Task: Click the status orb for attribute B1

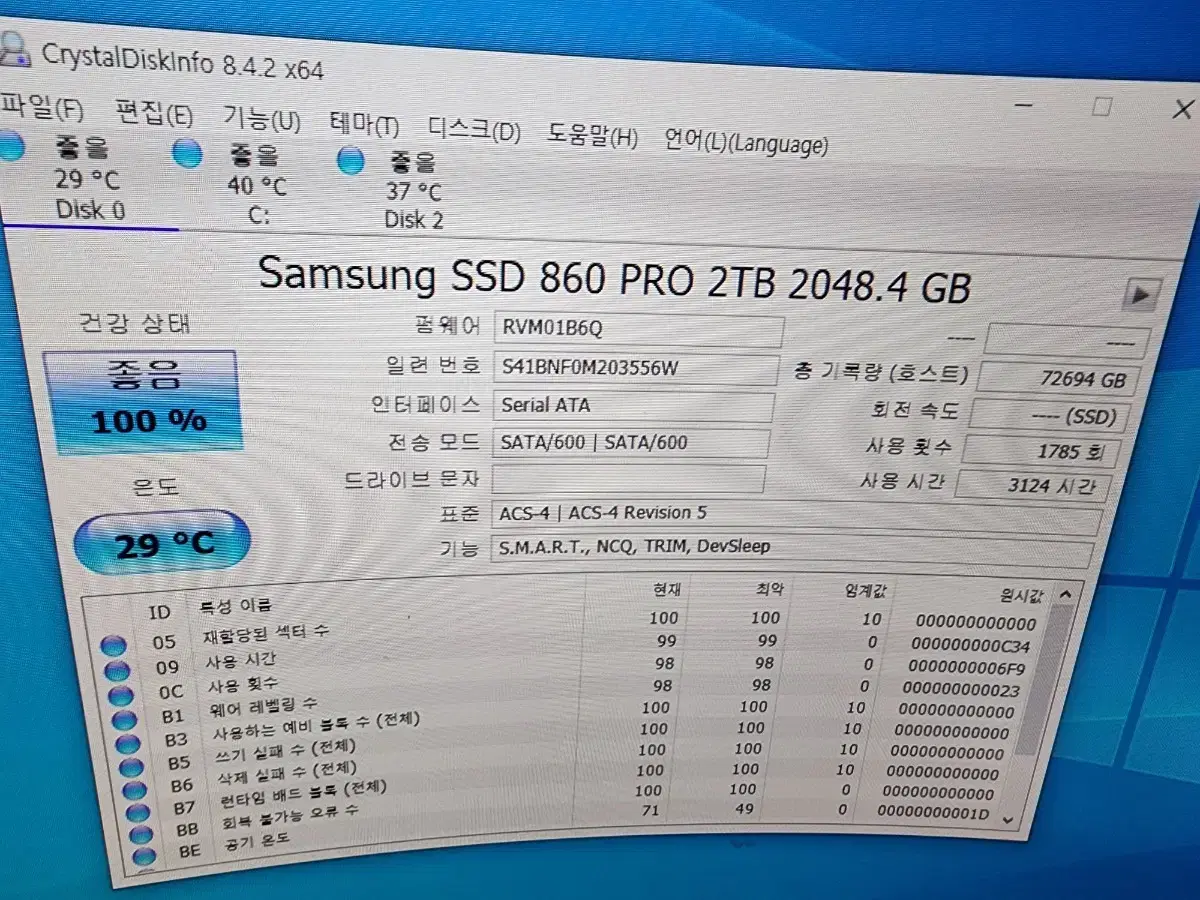Action: pos(125,721)
